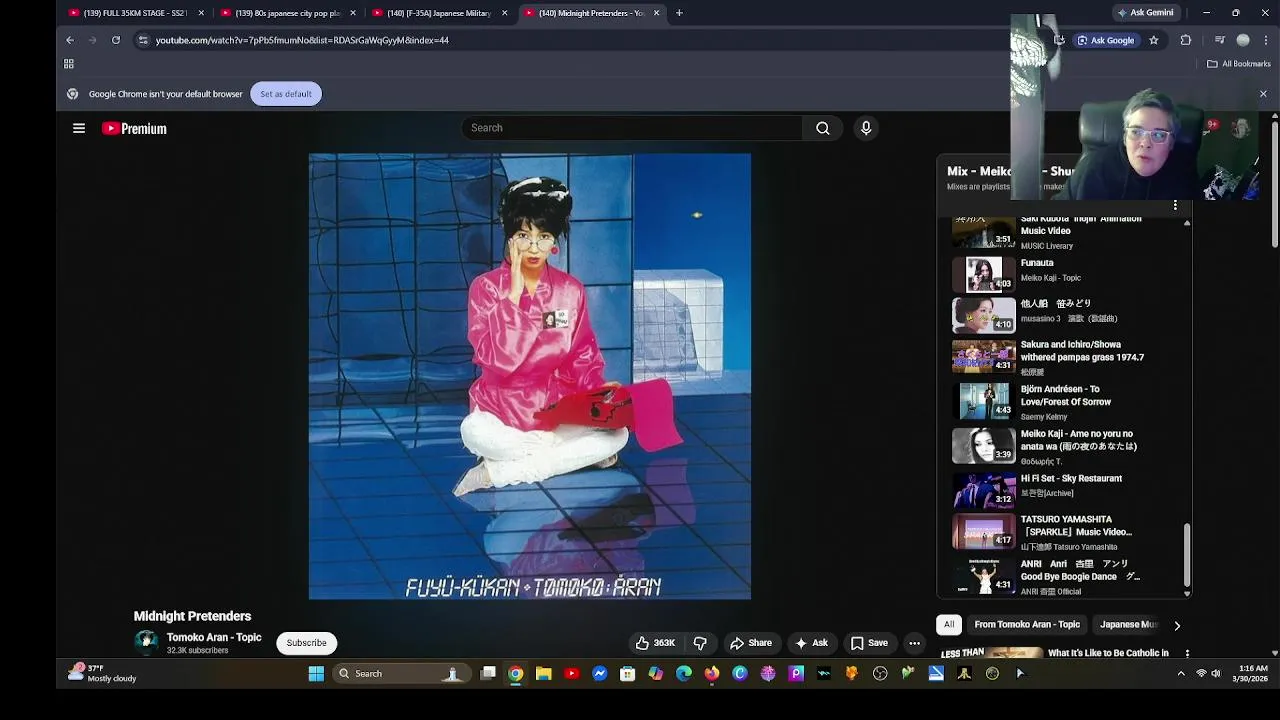This screenshot has width=1280, height=720.
Task: Show more filter chips with right chevron
Action: tap(1177, 625)
